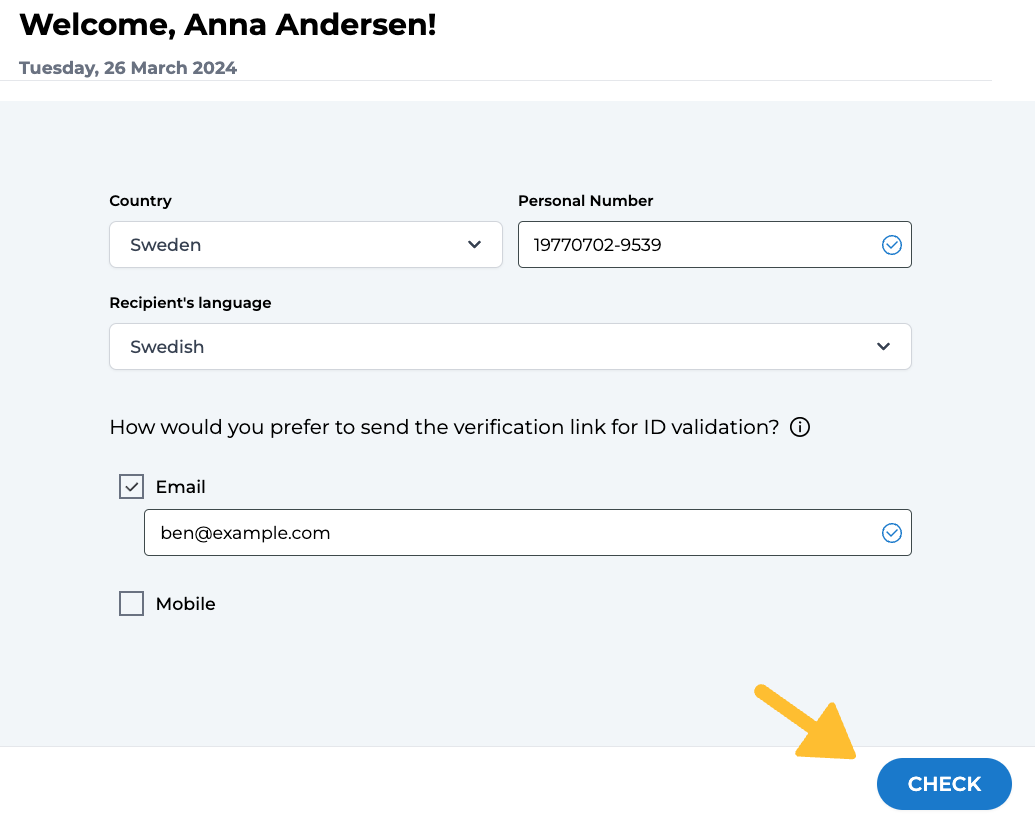
Task: Click the Email option label
Action: coord(181,487)
